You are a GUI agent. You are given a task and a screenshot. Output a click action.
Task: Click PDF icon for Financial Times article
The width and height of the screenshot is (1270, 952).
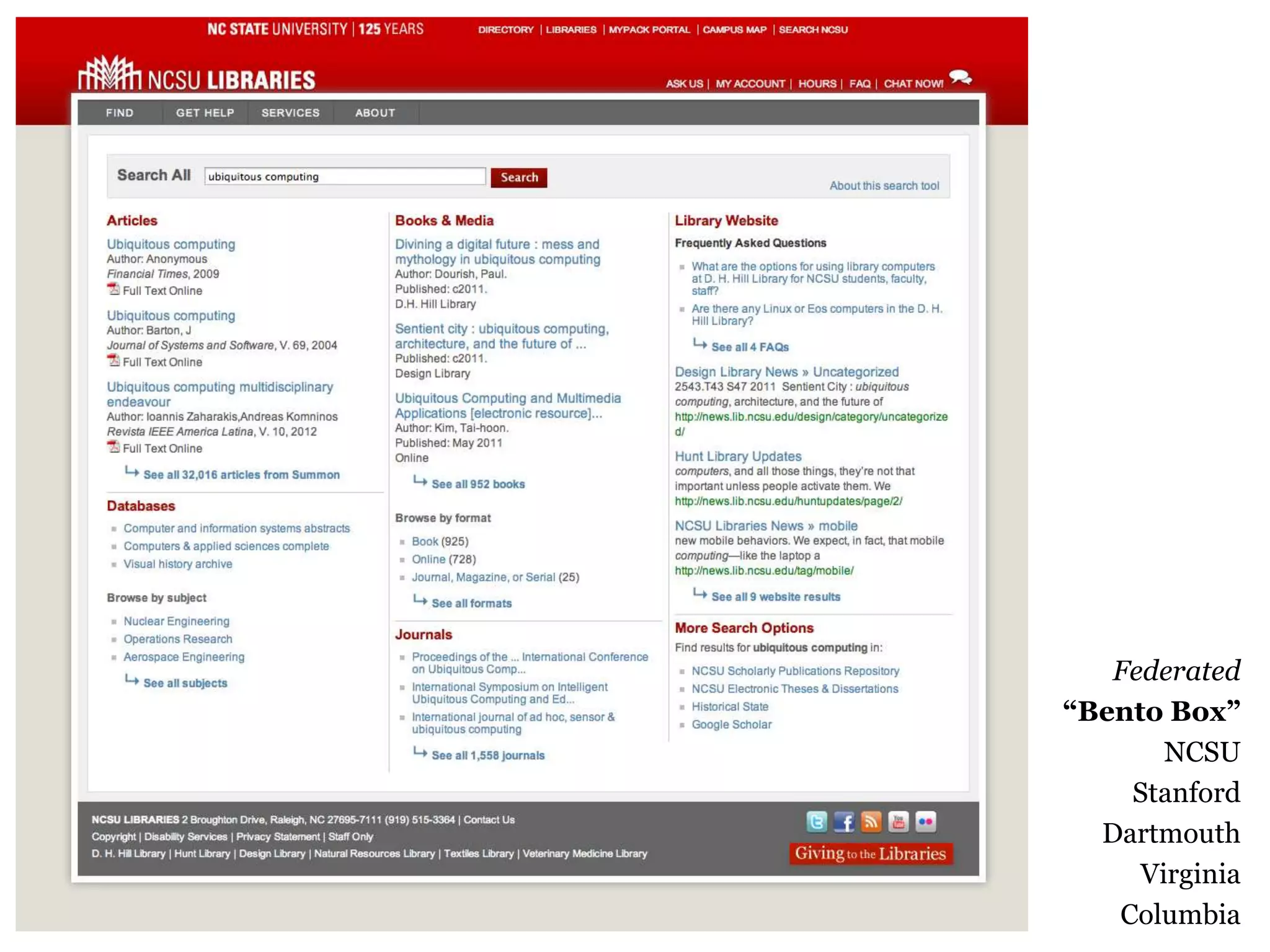click(113, 289)
